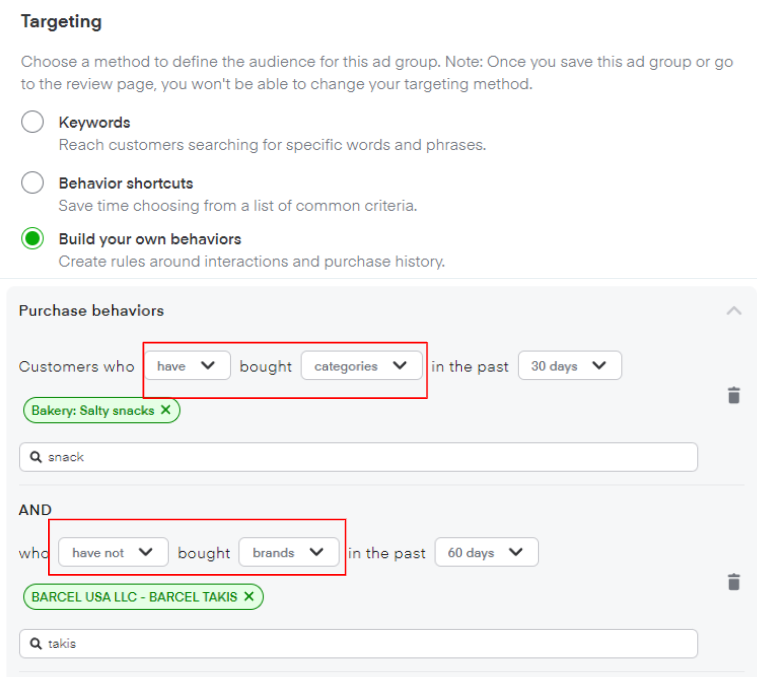Remove the 'Bakery: Salty snacks' tag with X
The image size is (757, 677).
coord(166,410)
